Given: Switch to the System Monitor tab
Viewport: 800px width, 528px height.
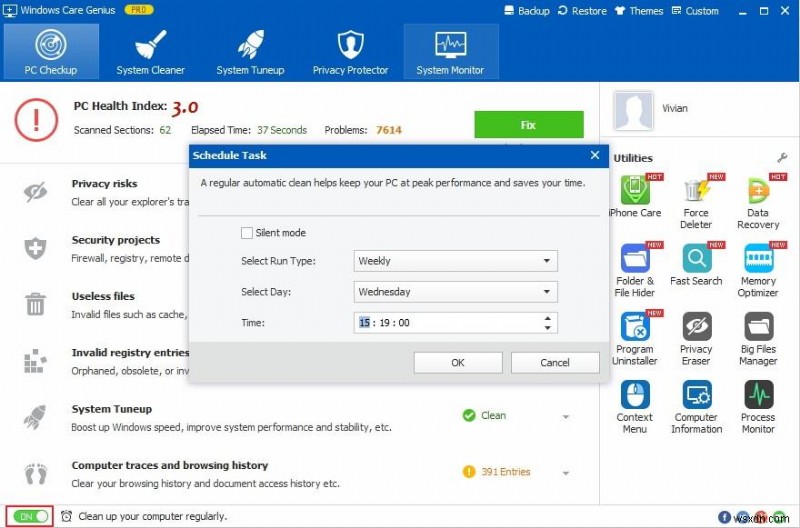Looking at the screenshot, I should [451, 52].
